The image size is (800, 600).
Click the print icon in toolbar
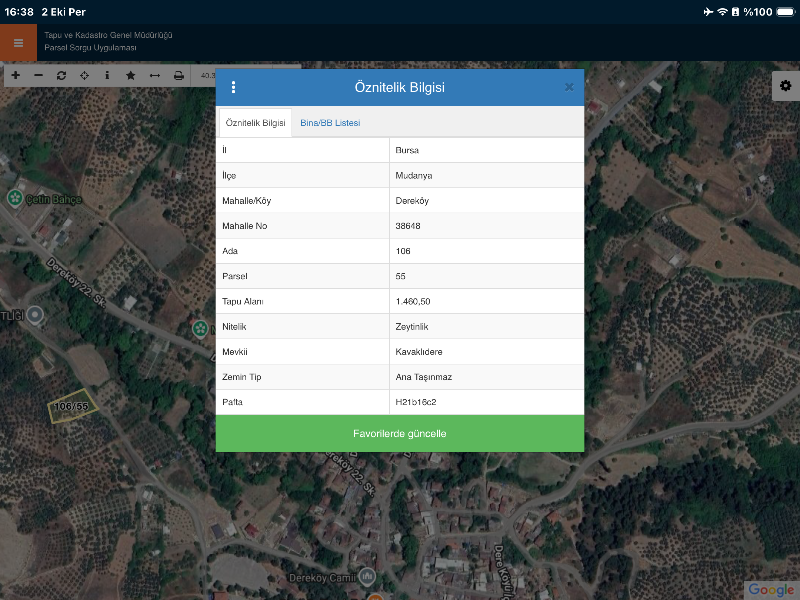[178, 75]
